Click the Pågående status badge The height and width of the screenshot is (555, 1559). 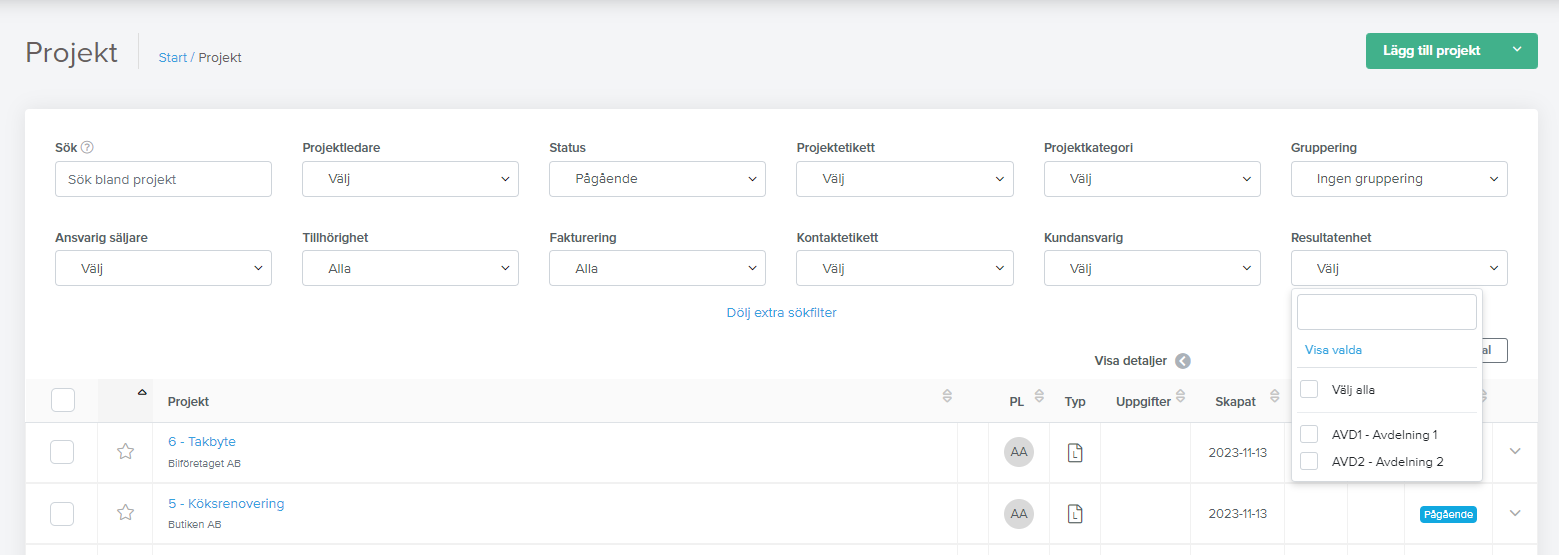[x=1447, y=514]
